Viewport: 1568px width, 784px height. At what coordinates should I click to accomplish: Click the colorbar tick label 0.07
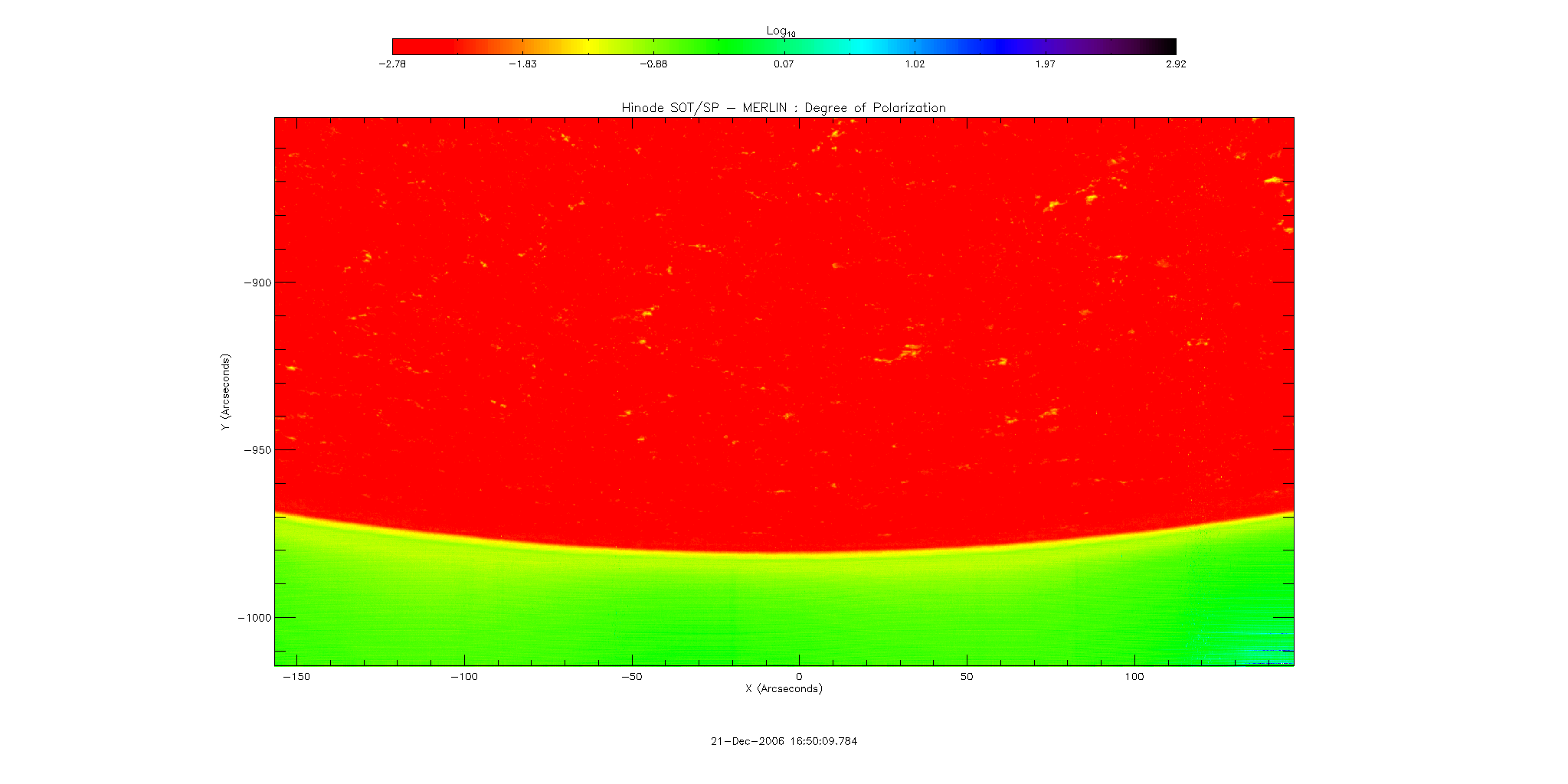[784, 64]
